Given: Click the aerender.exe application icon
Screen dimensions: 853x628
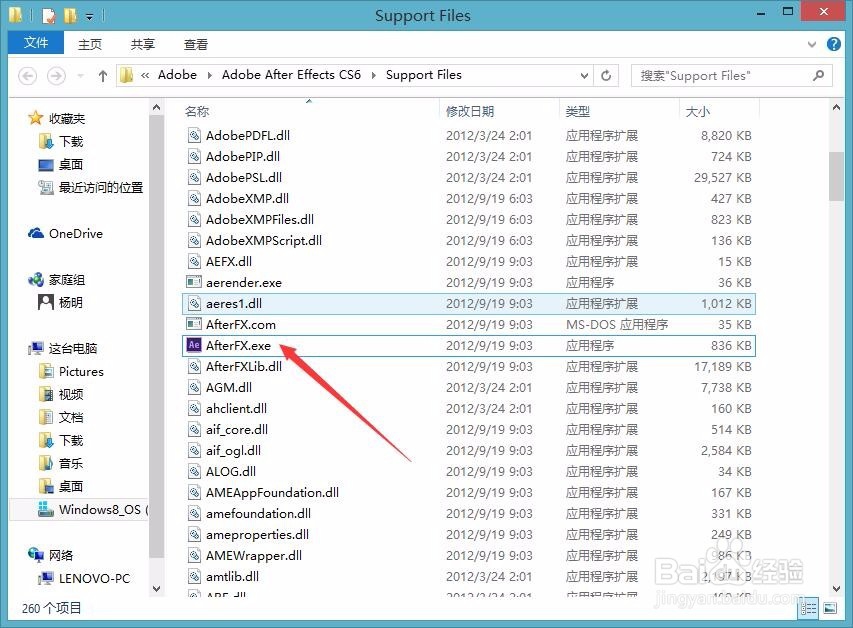Looking at the screenshot, I should click(194, 282).
